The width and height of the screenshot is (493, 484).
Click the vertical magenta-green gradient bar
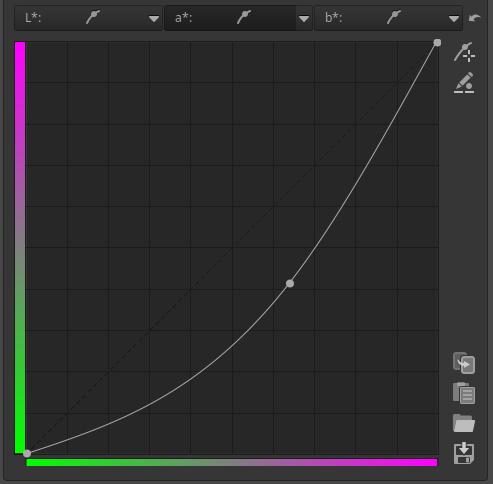[x=20, y=248]
